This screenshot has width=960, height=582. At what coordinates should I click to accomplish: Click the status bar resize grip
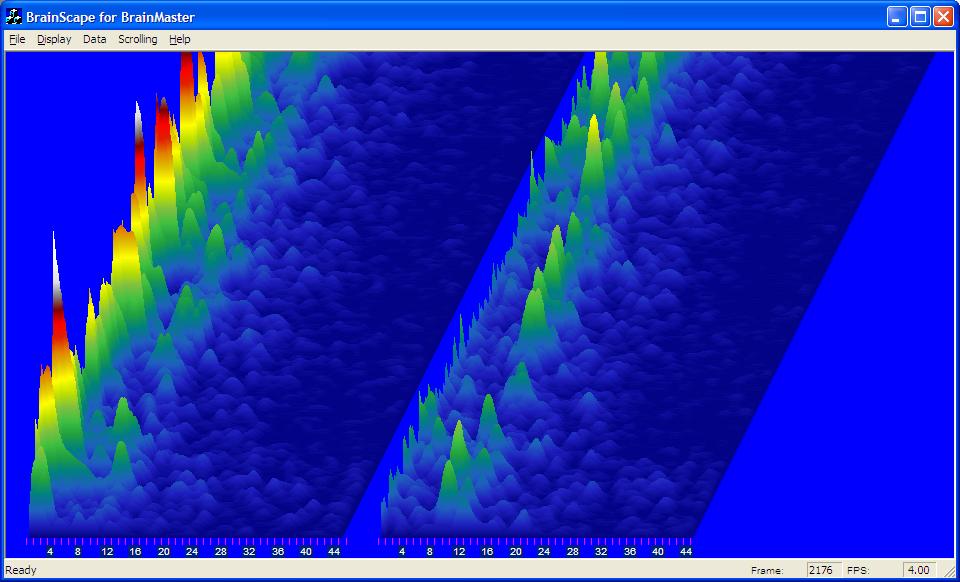(x=948, y=572)
